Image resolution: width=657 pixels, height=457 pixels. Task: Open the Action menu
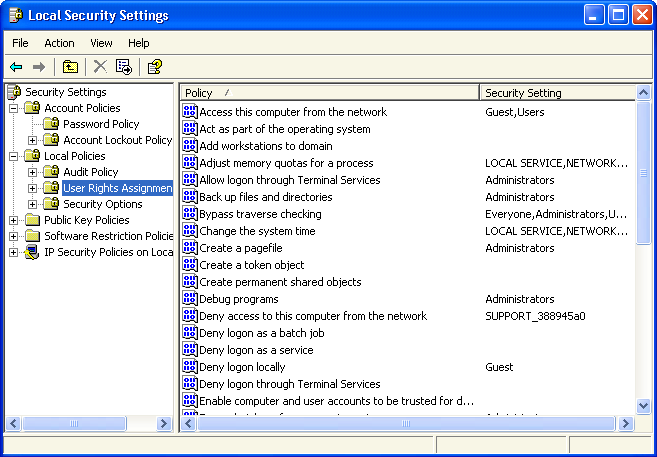[59, 43]
